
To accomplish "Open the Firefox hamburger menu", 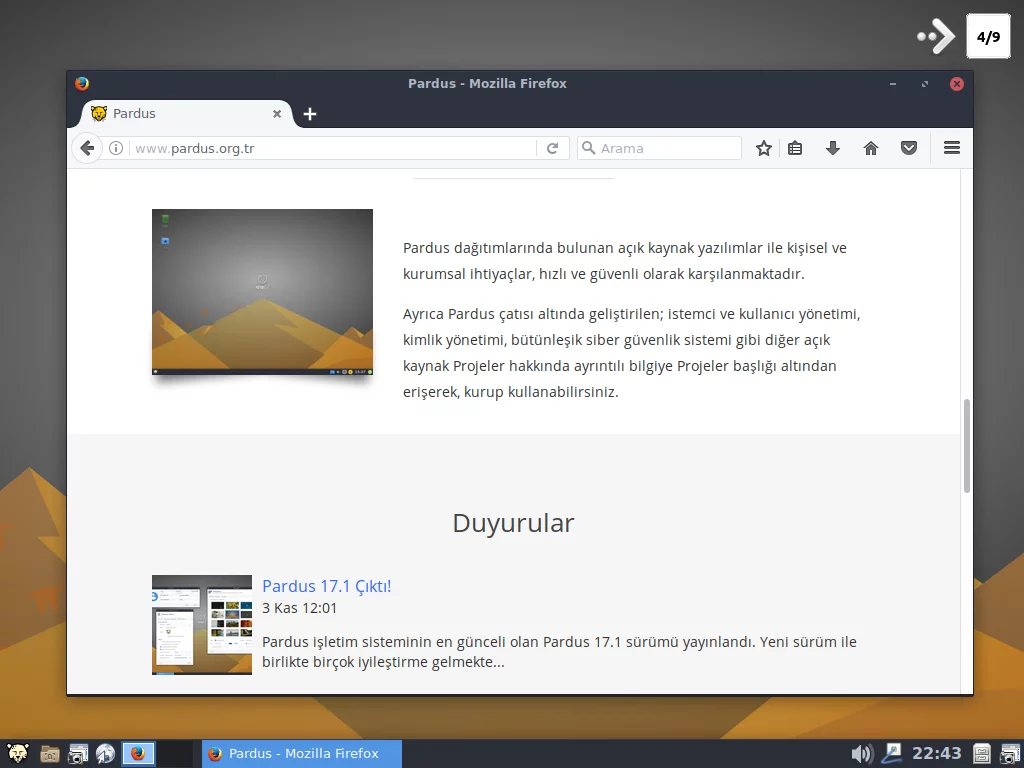I will (951, 147).
